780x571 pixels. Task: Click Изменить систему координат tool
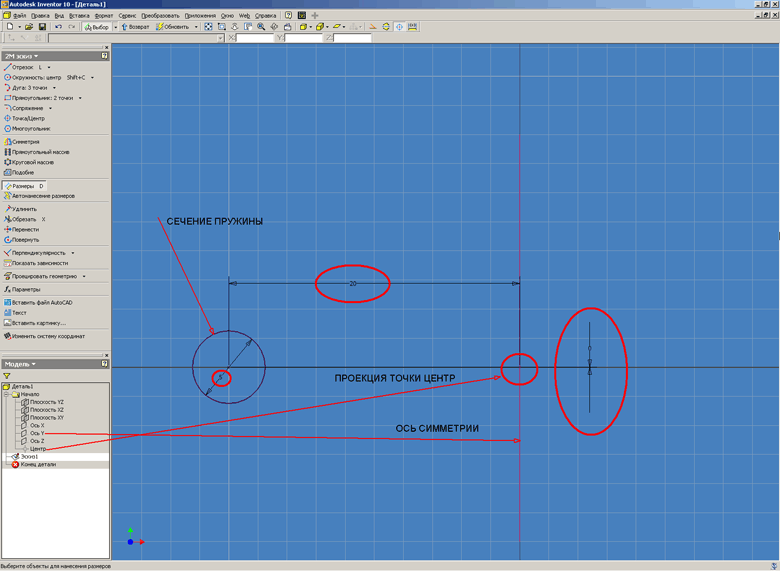pyautogui.click(x=45, y=336)
